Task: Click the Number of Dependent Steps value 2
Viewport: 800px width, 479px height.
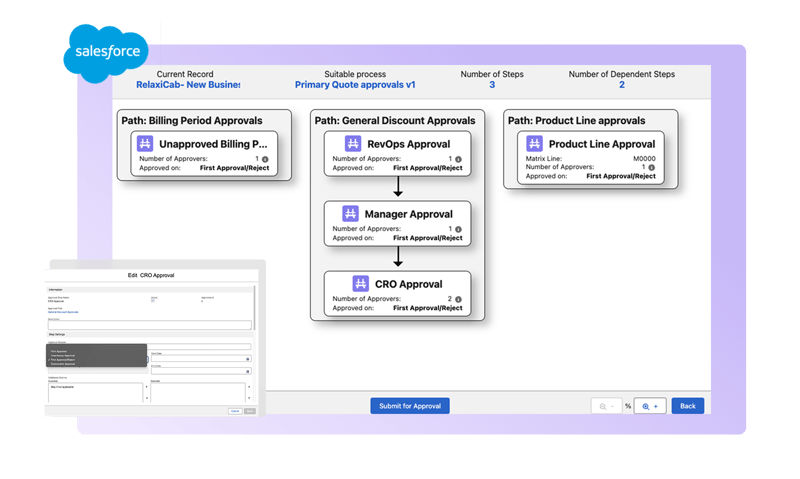Action: pos(621,85)
